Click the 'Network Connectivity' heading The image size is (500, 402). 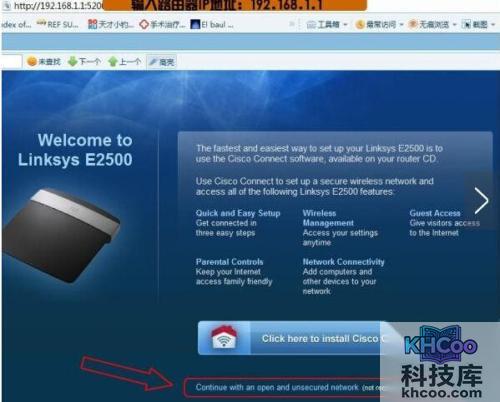tap(343, 262)
